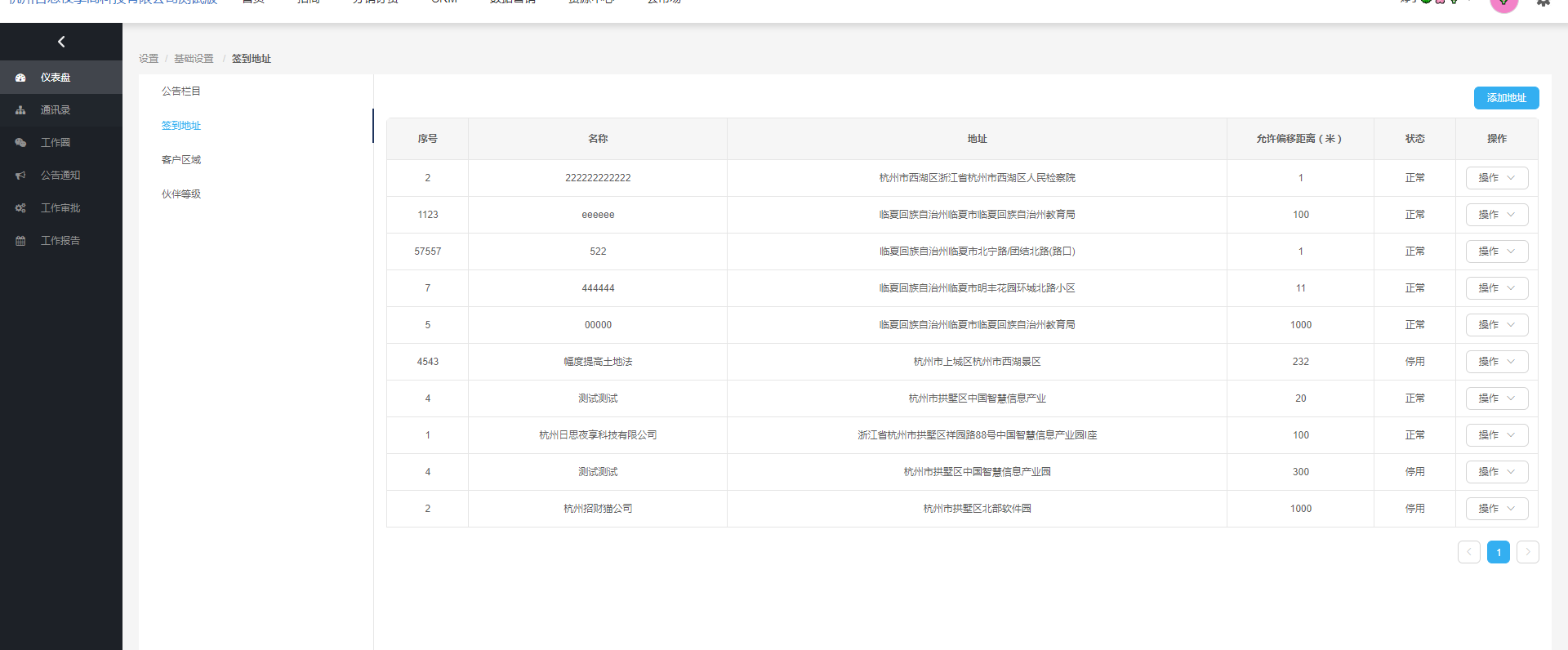The height and width of the screenshot is (650, 1568).
Task: Select page 1 in pagination
Action: pos(1498,552)
